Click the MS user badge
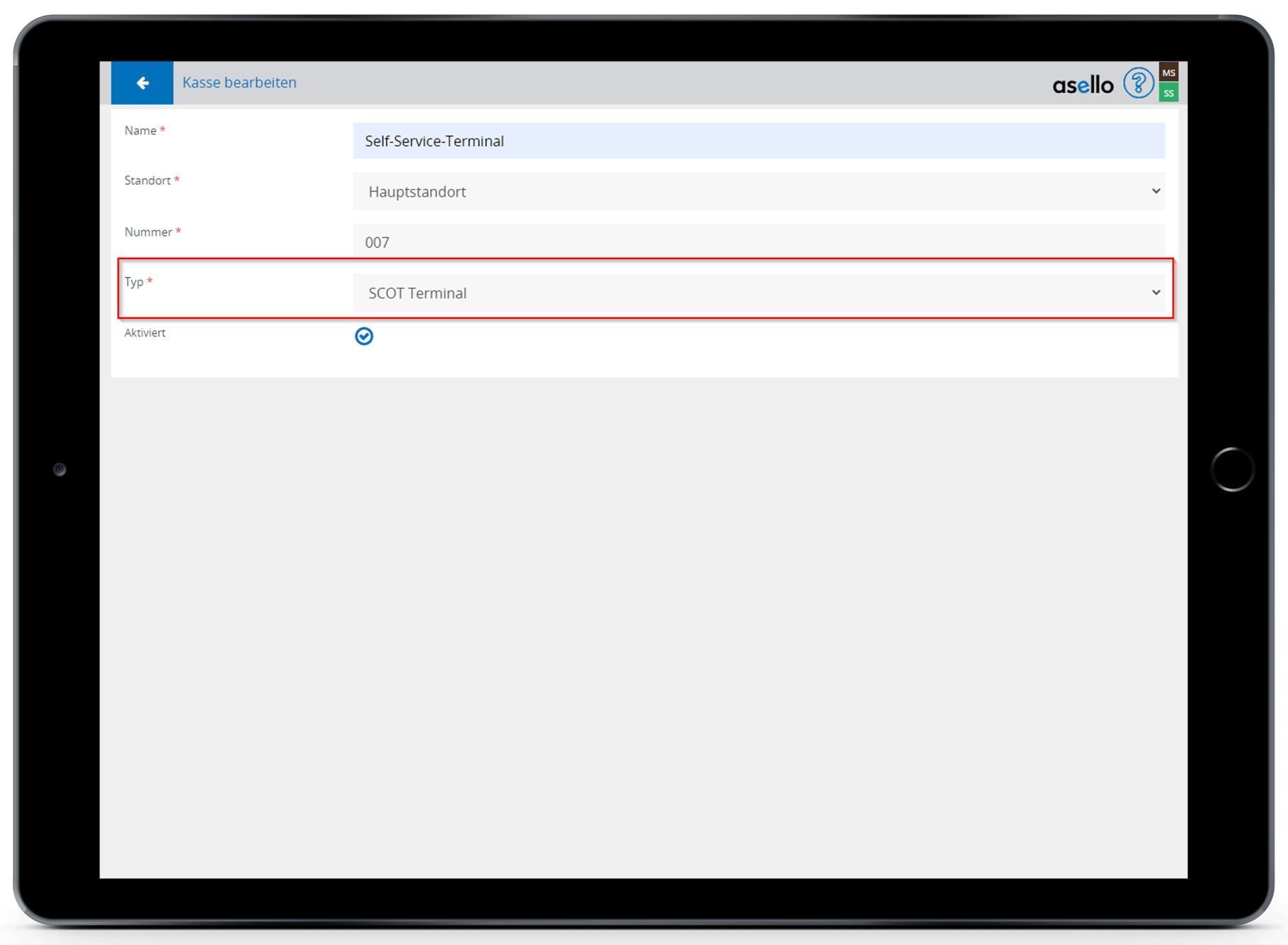The width and height of the screenshot is (1288, 945). (1168, 72)
